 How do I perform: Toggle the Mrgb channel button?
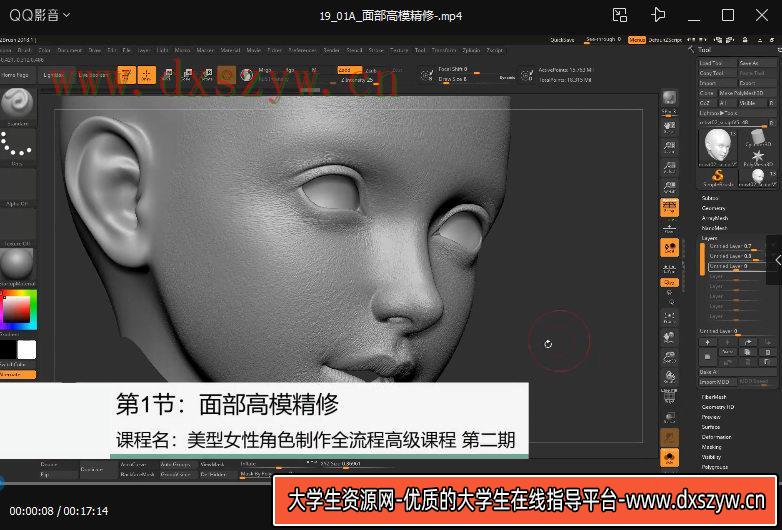pos(265,70)
